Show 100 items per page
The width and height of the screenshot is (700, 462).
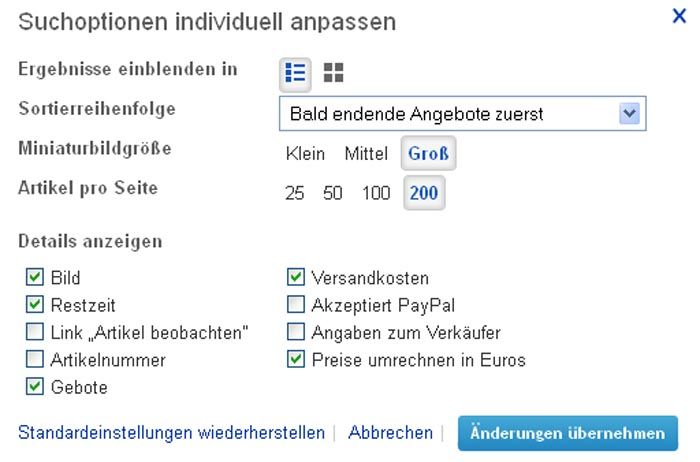[376, 193]
